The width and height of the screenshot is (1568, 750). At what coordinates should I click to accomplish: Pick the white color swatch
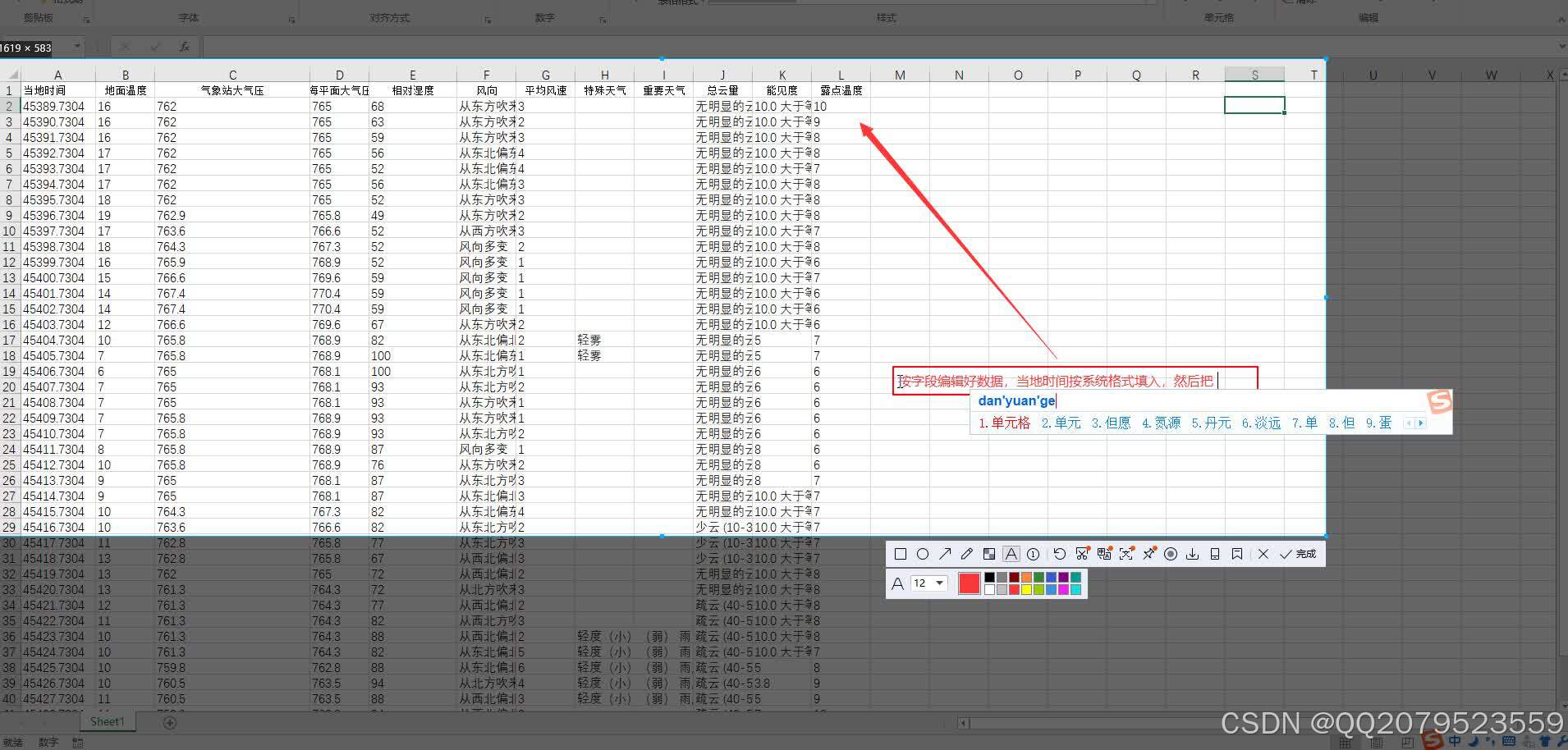pyautogui.click(x=989, y=589)
